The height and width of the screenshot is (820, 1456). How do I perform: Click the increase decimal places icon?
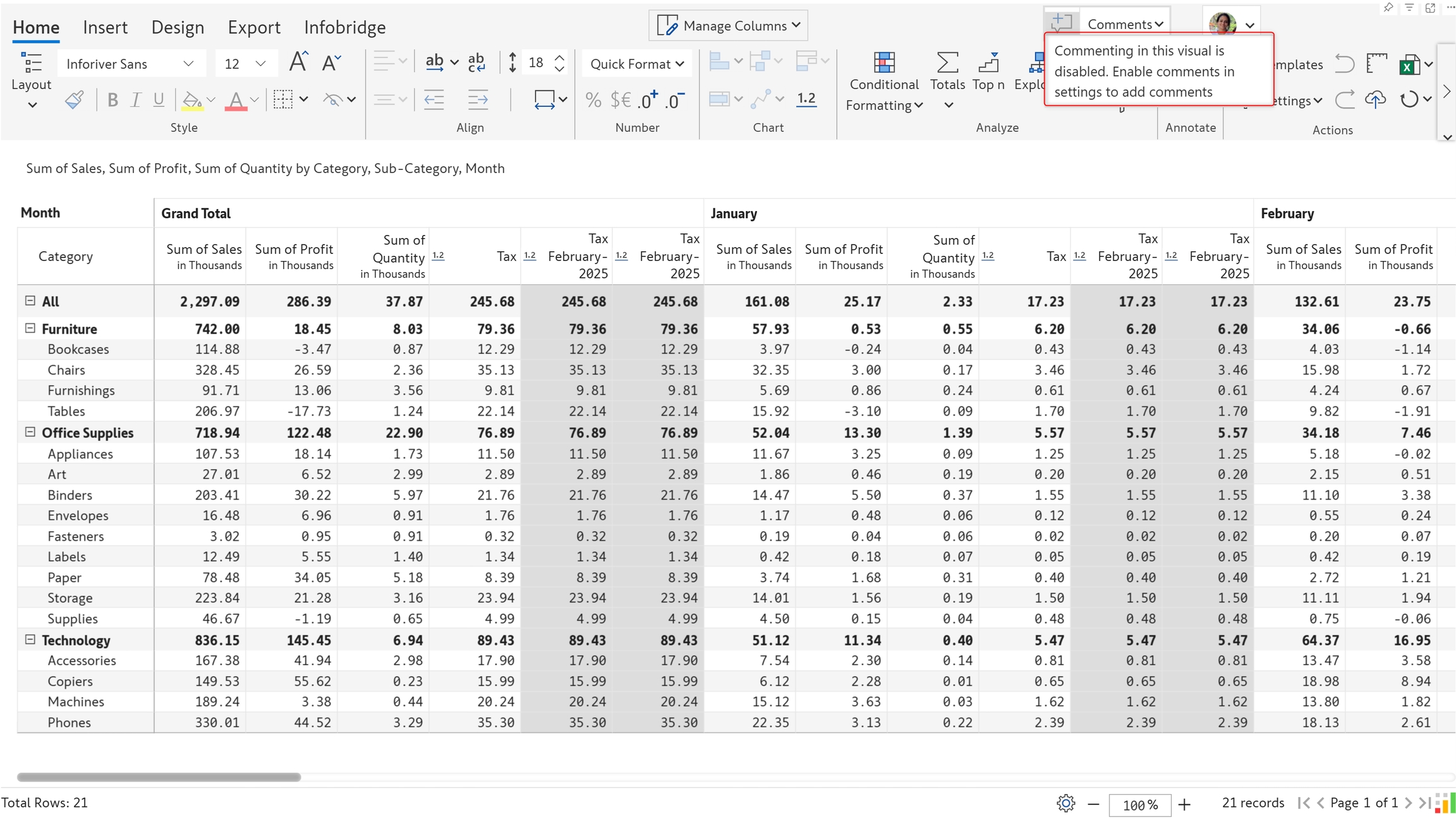click(648, 100)
